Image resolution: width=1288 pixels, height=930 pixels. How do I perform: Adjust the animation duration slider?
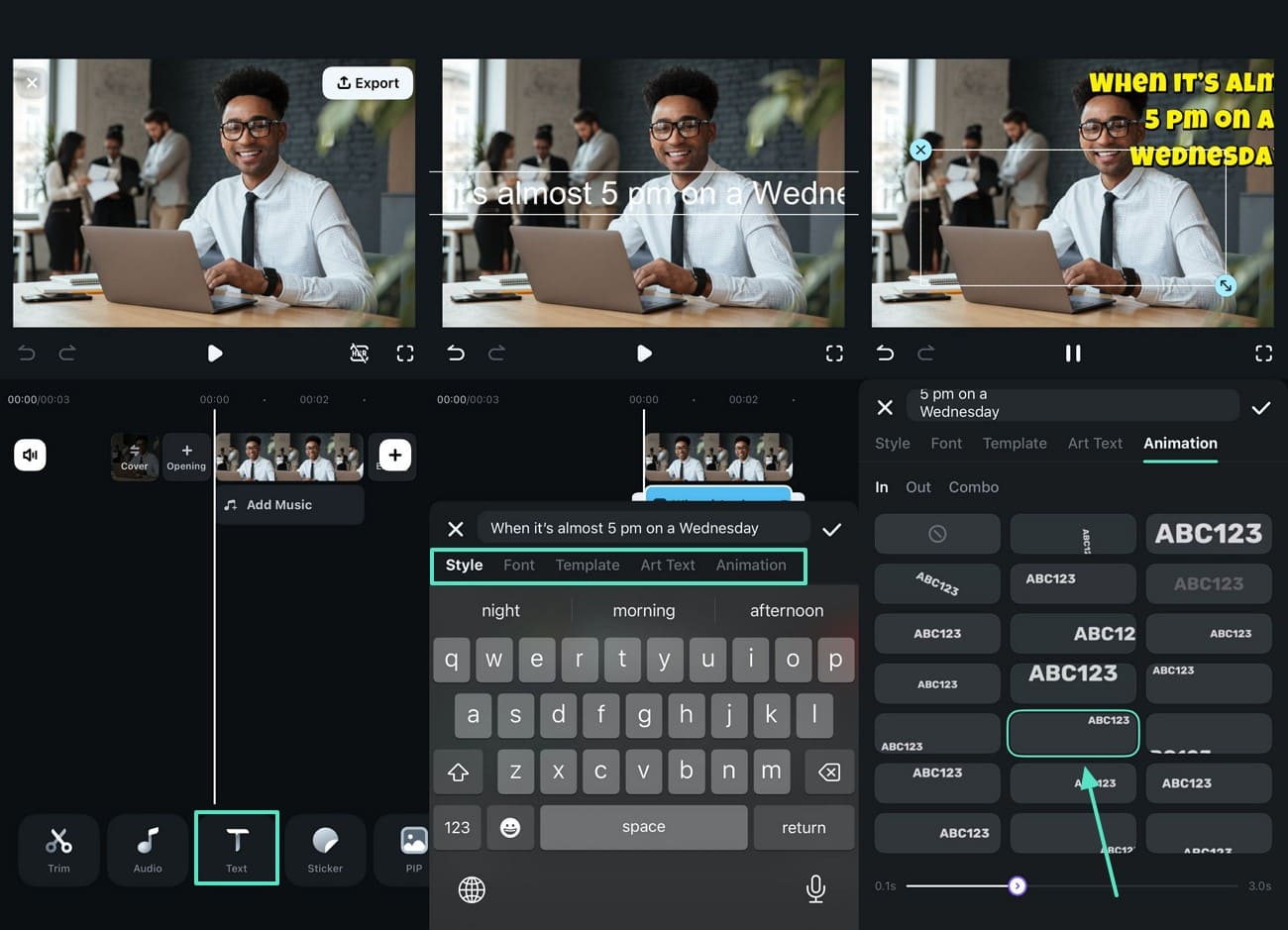pyautogui.click(x=1018, y=885)
